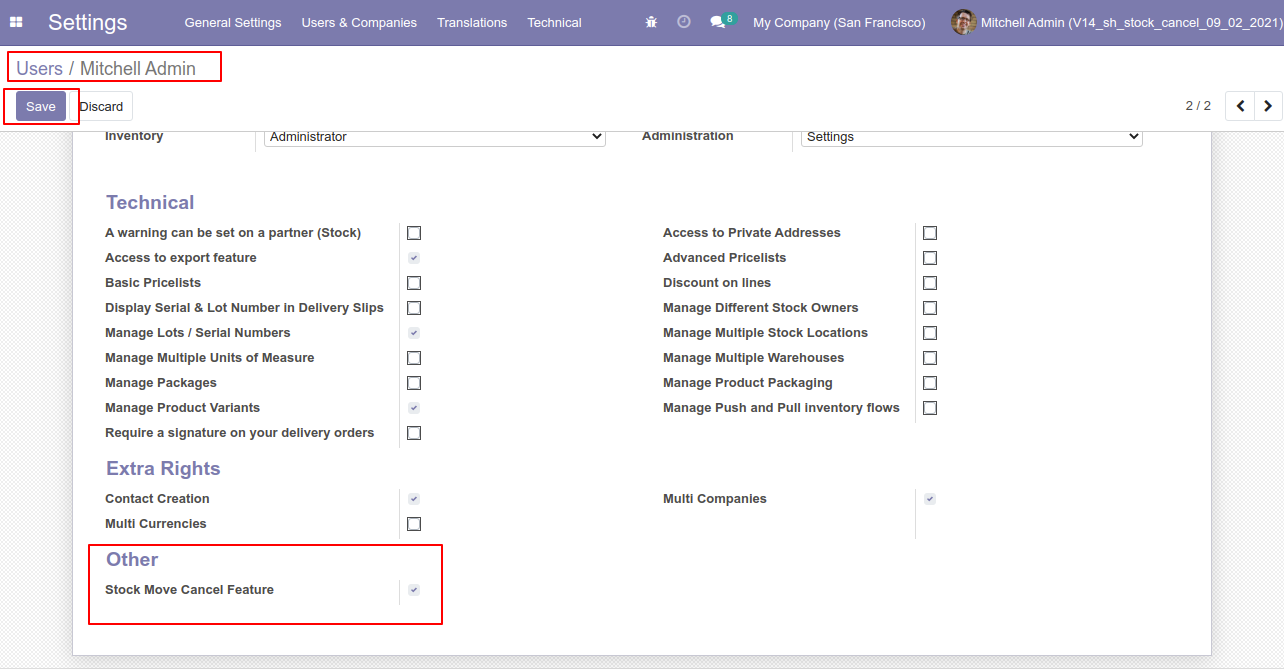Open Technical menu in navbar
Screen dimensions: 1284x669
click(554, 22)
